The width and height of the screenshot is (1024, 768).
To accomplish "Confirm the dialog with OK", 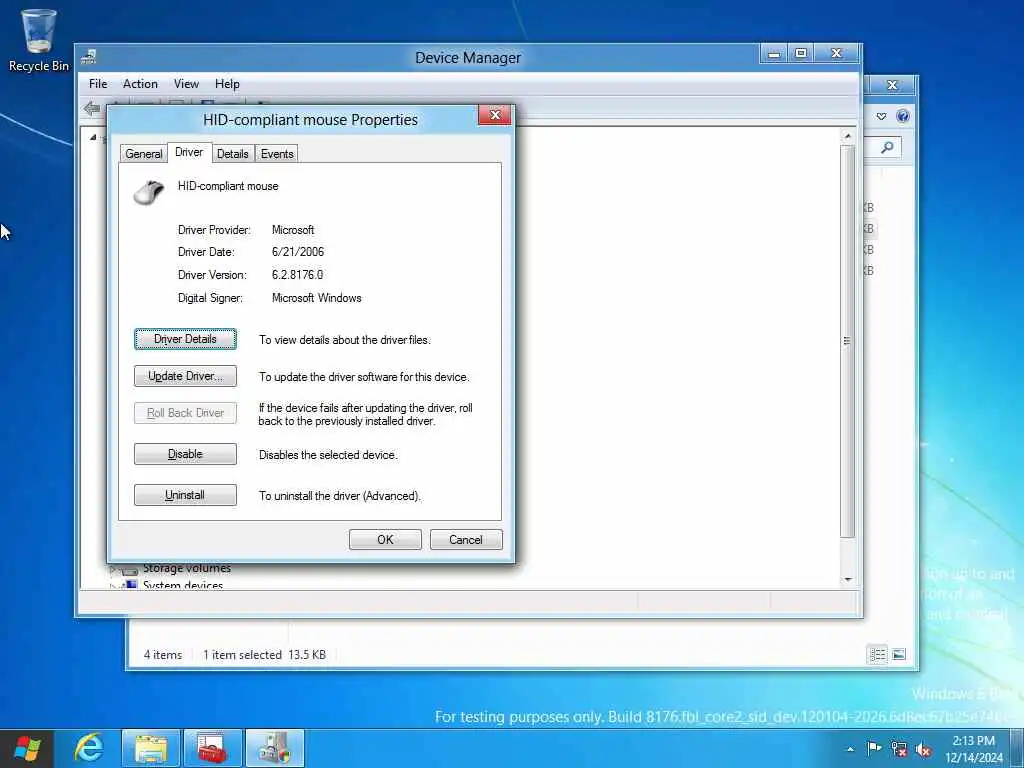I will (x=385, y=539).
